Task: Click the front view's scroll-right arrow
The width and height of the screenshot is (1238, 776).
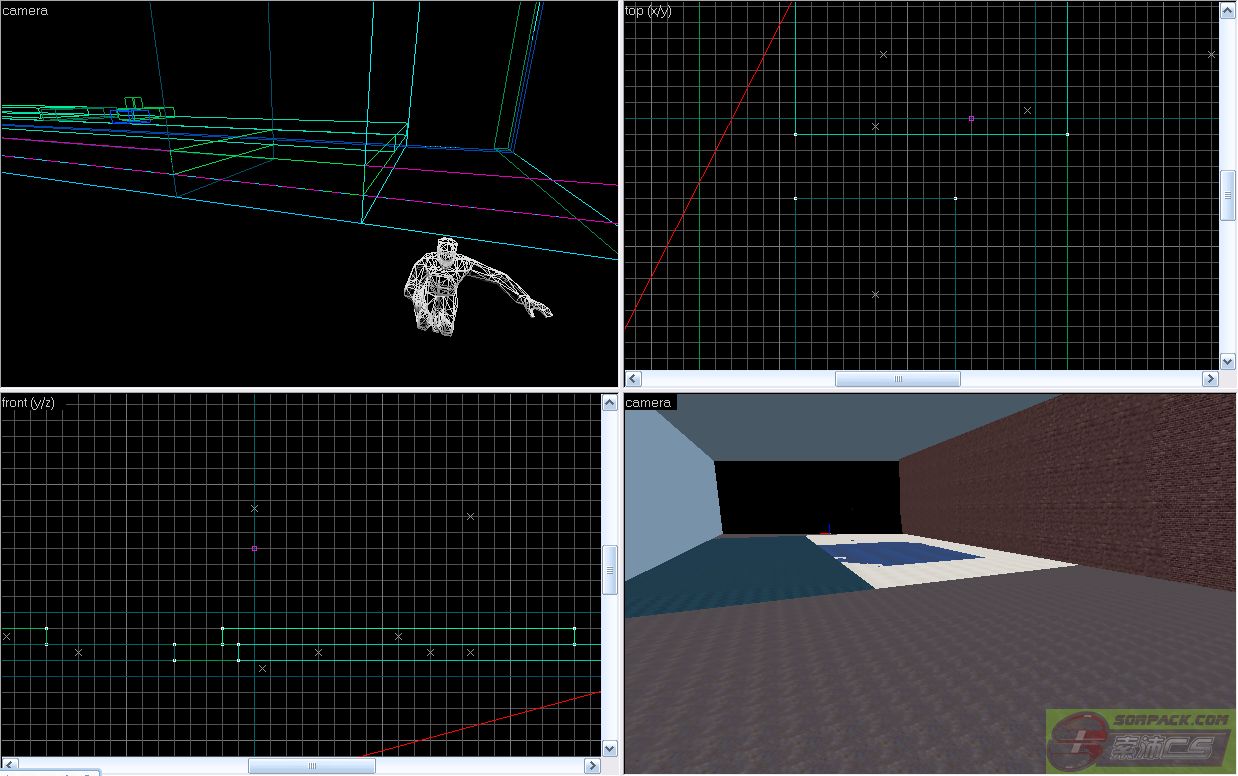Action: point(592,766)
